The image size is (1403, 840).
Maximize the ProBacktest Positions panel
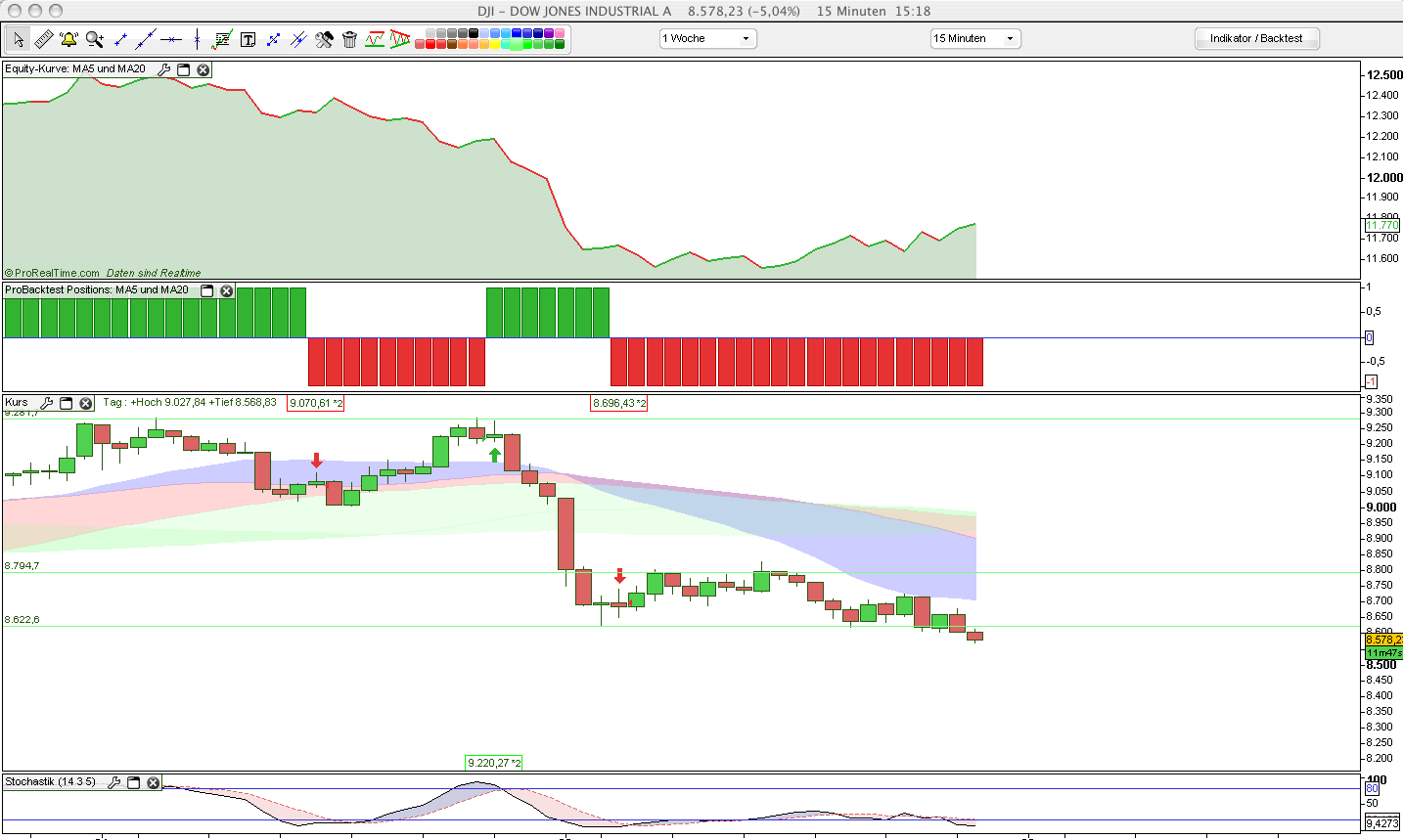point(206,290)
